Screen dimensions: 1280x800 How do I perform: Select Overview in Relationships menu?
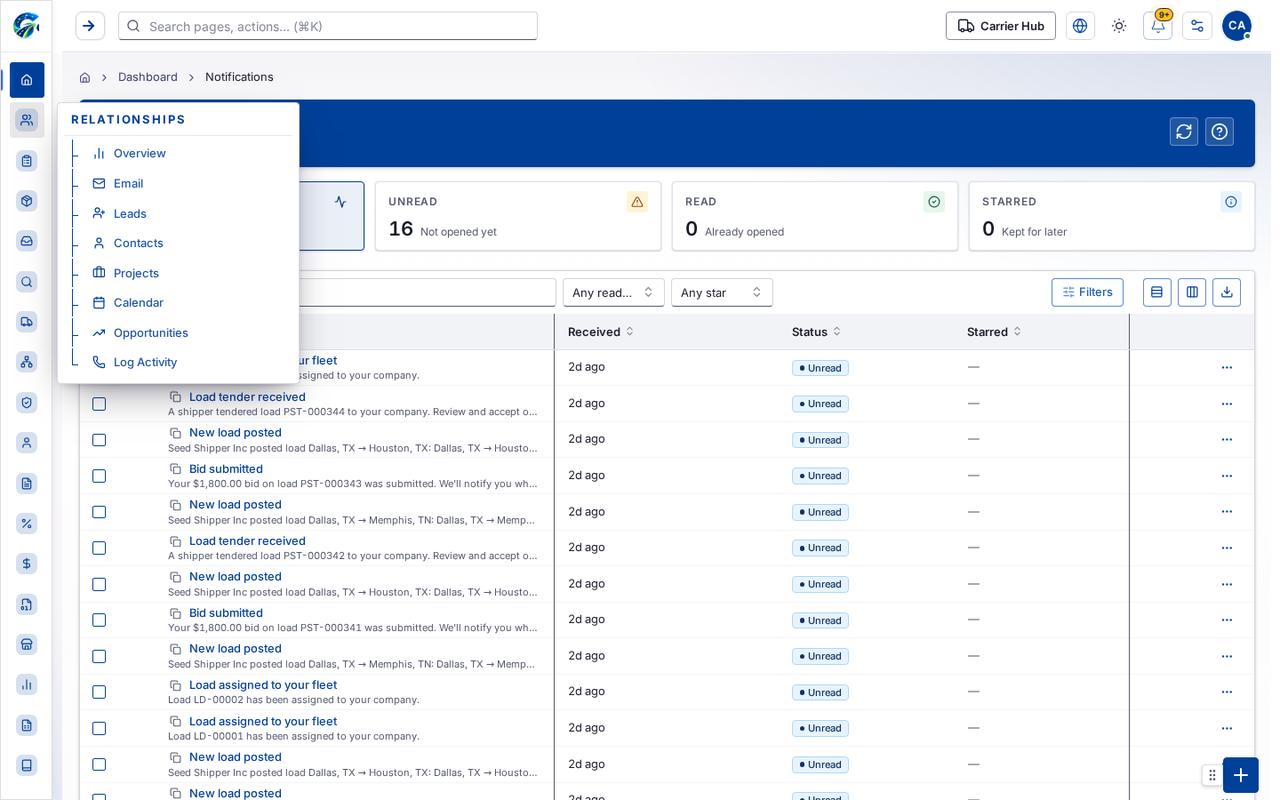[x=140, y=153]
